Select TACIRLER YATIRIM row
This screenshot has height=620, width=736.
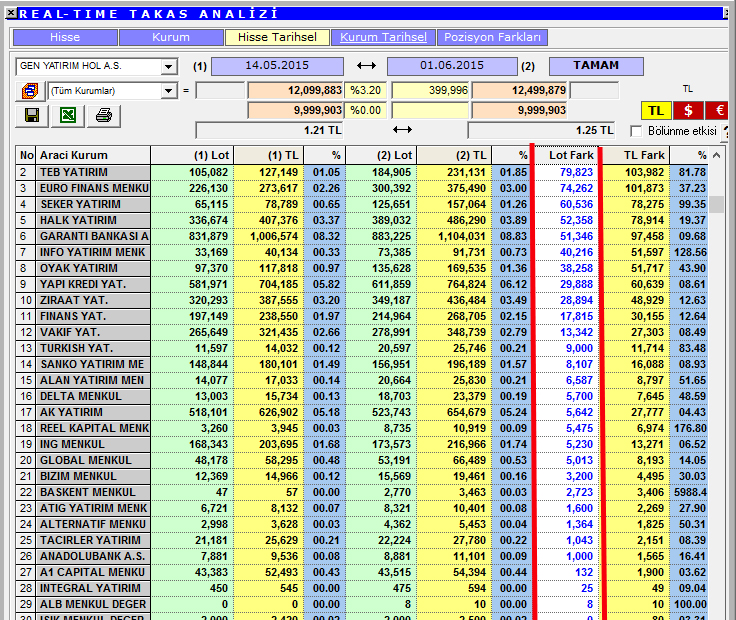pos(361,540)
